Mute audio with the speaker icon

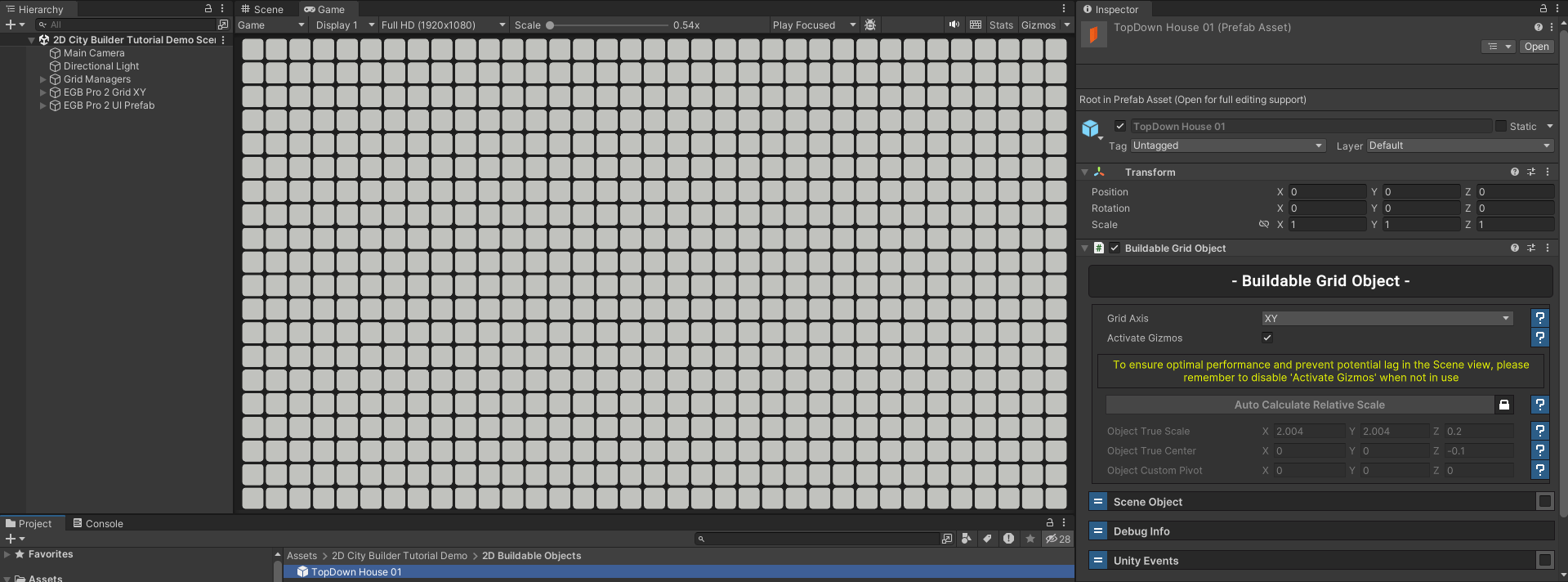[954, 25]
